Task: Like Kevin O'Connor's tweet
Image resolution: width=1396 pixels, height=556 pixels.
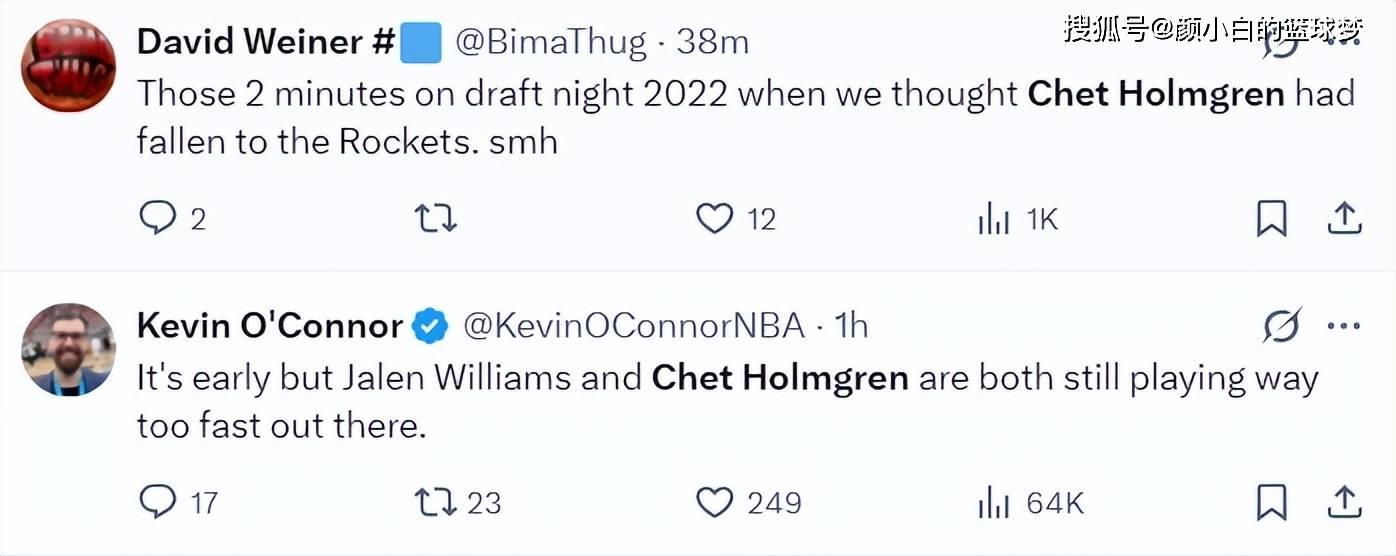Action: click(714, 501)
